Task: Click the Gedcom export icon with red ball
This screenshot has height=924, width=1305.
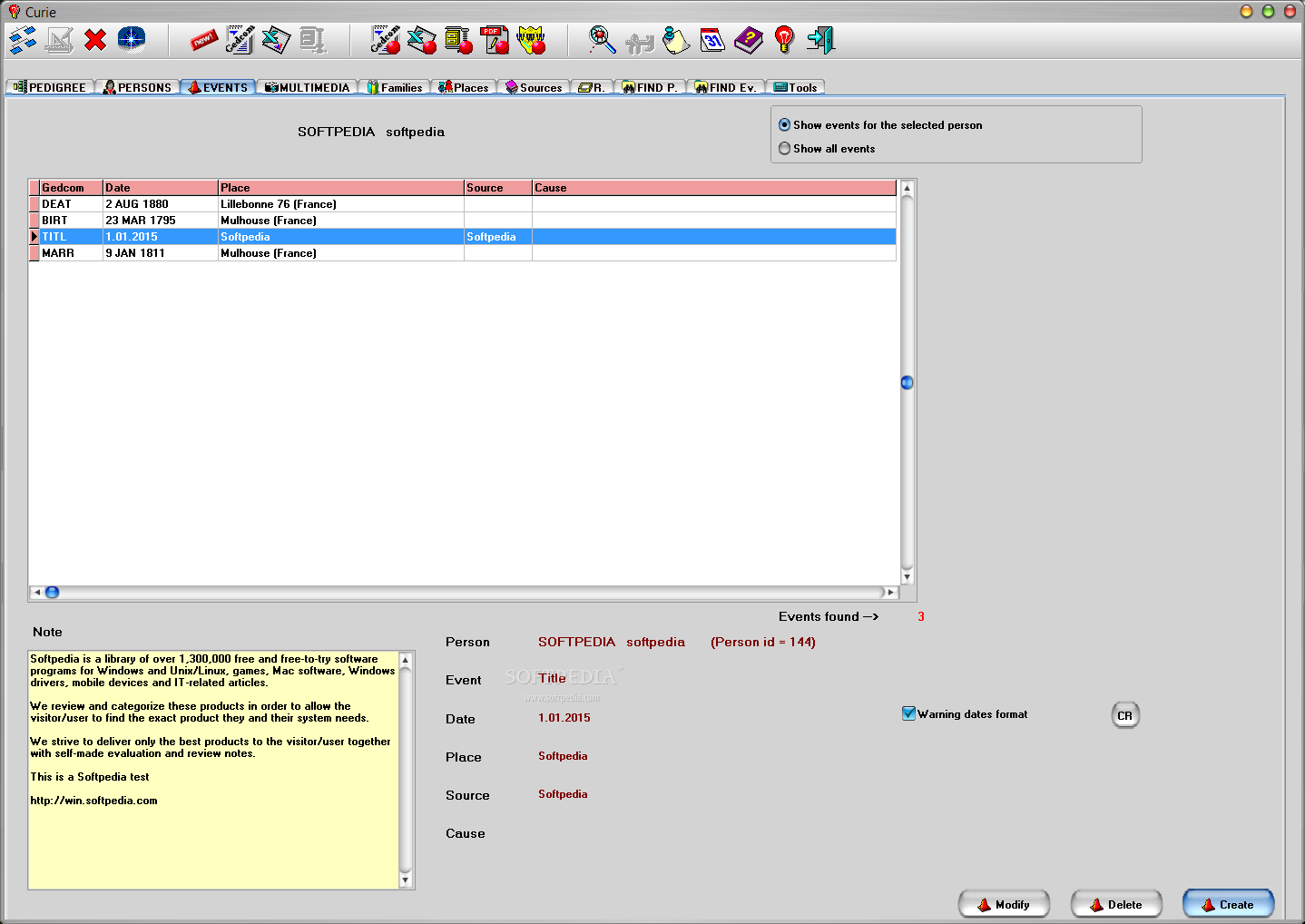Action: click(386, 40)
